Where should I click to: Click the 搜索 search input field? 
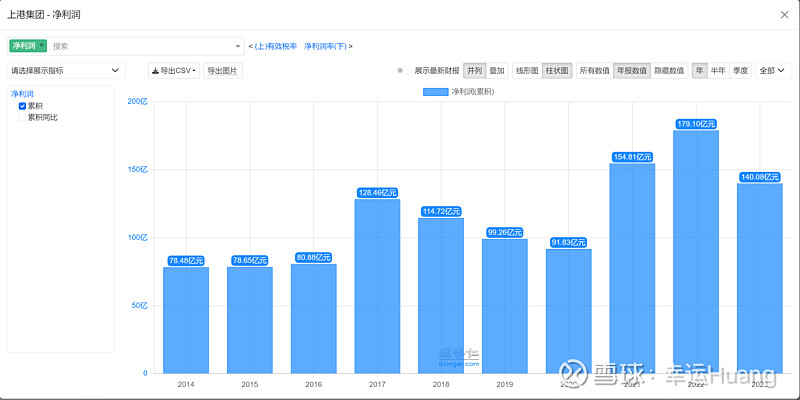[140, 46]
